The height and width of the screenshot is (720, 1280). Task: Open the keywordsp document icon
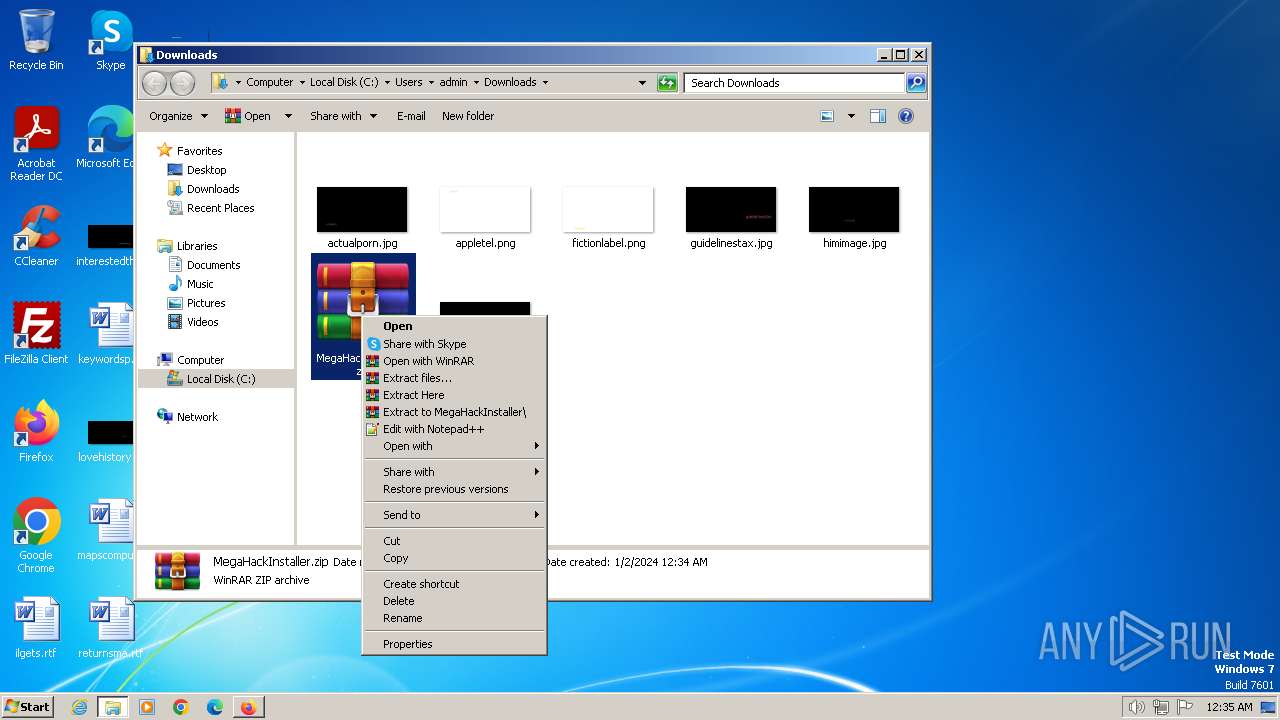[x=106, y=334]
